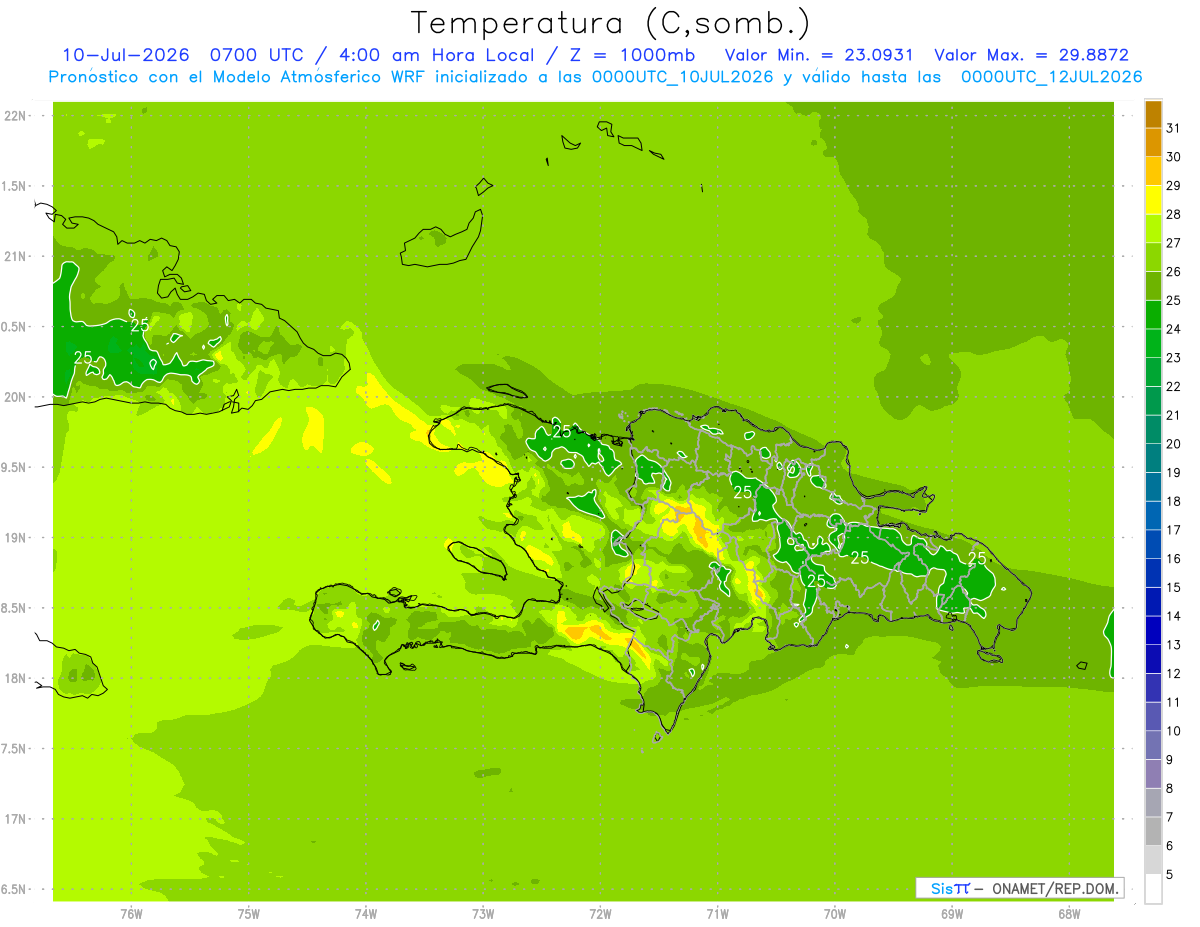
Task: Click the '76W' longitude axis label
Action: click(131, 913)
